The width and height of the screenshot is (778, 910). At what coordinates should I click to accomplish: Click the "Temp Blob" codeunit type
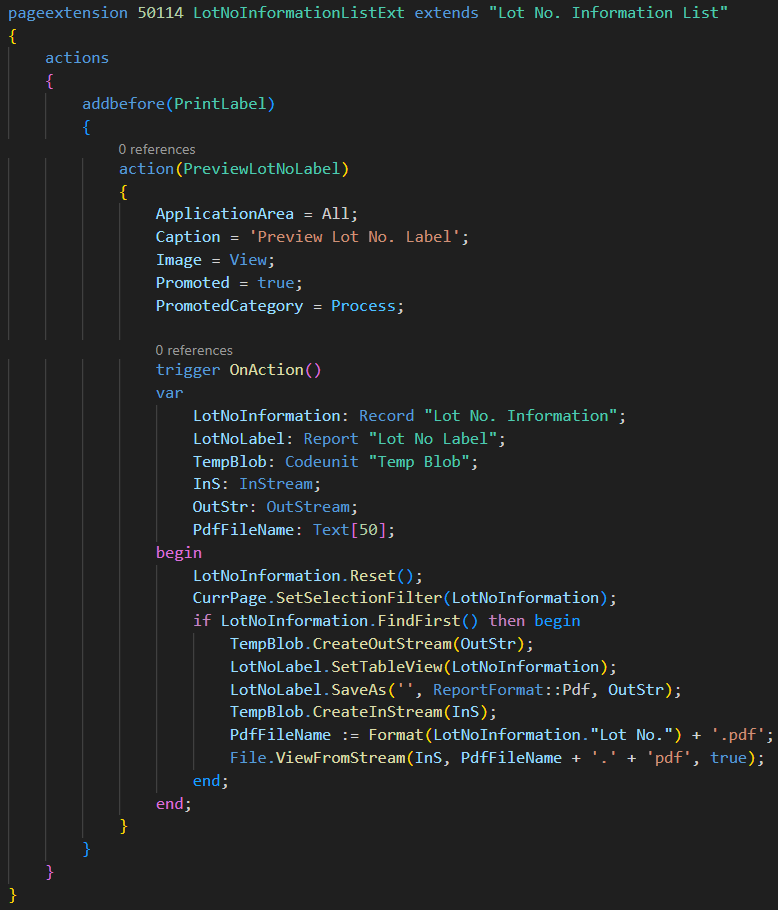pyautogui.click(x=423, y=461)
